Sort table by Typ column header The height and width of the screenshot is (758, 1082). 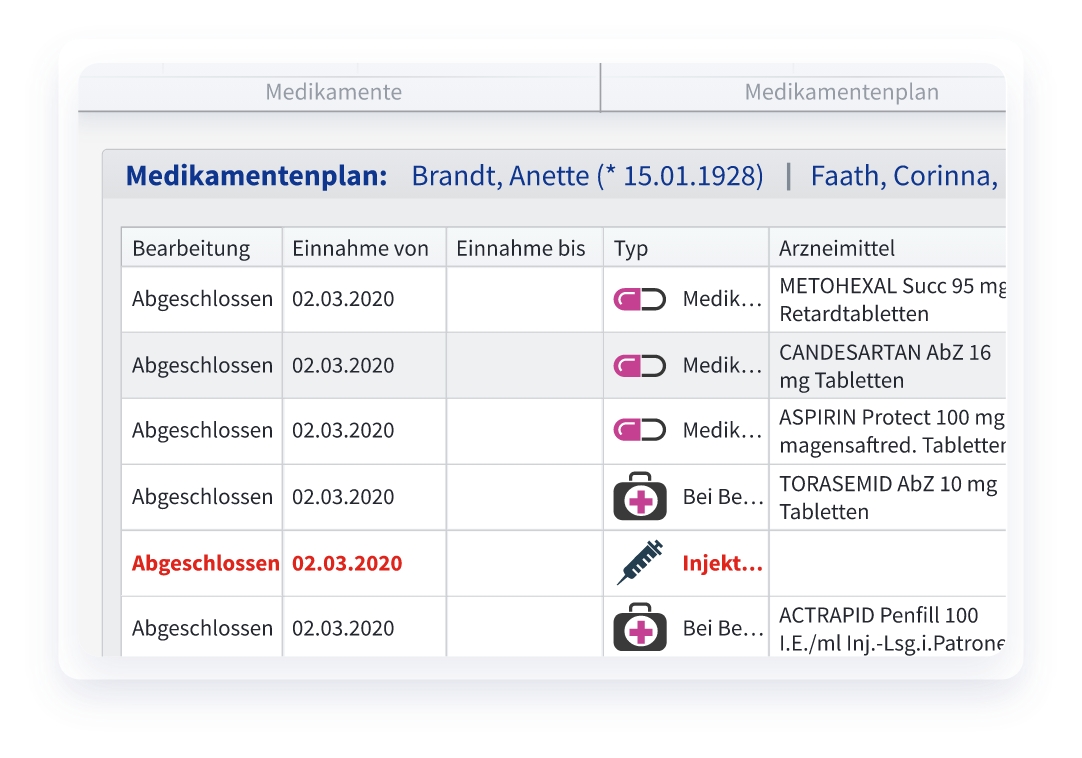pos(631,248)
